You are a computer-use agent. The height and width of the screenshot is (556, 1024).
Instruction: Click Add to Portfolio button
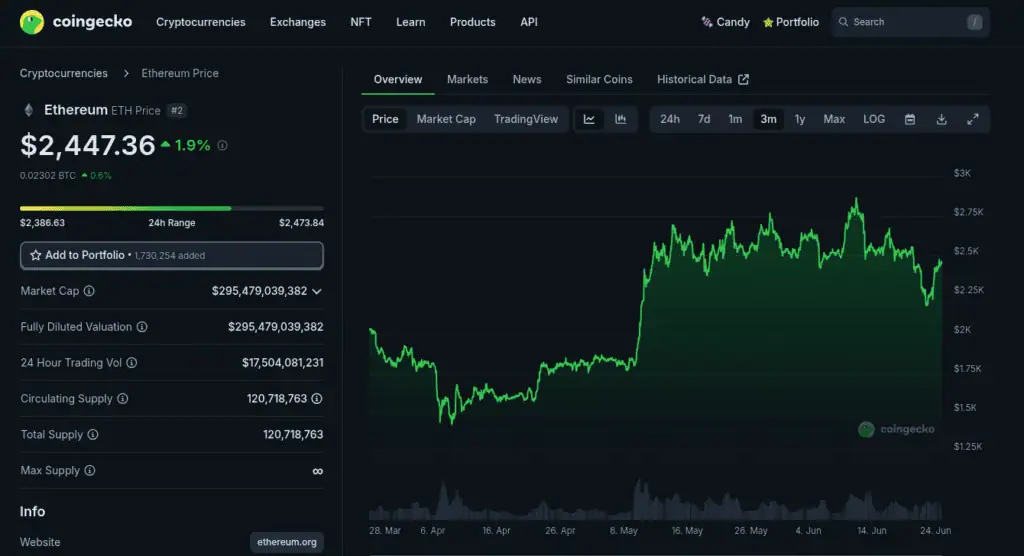coord(172,255)
